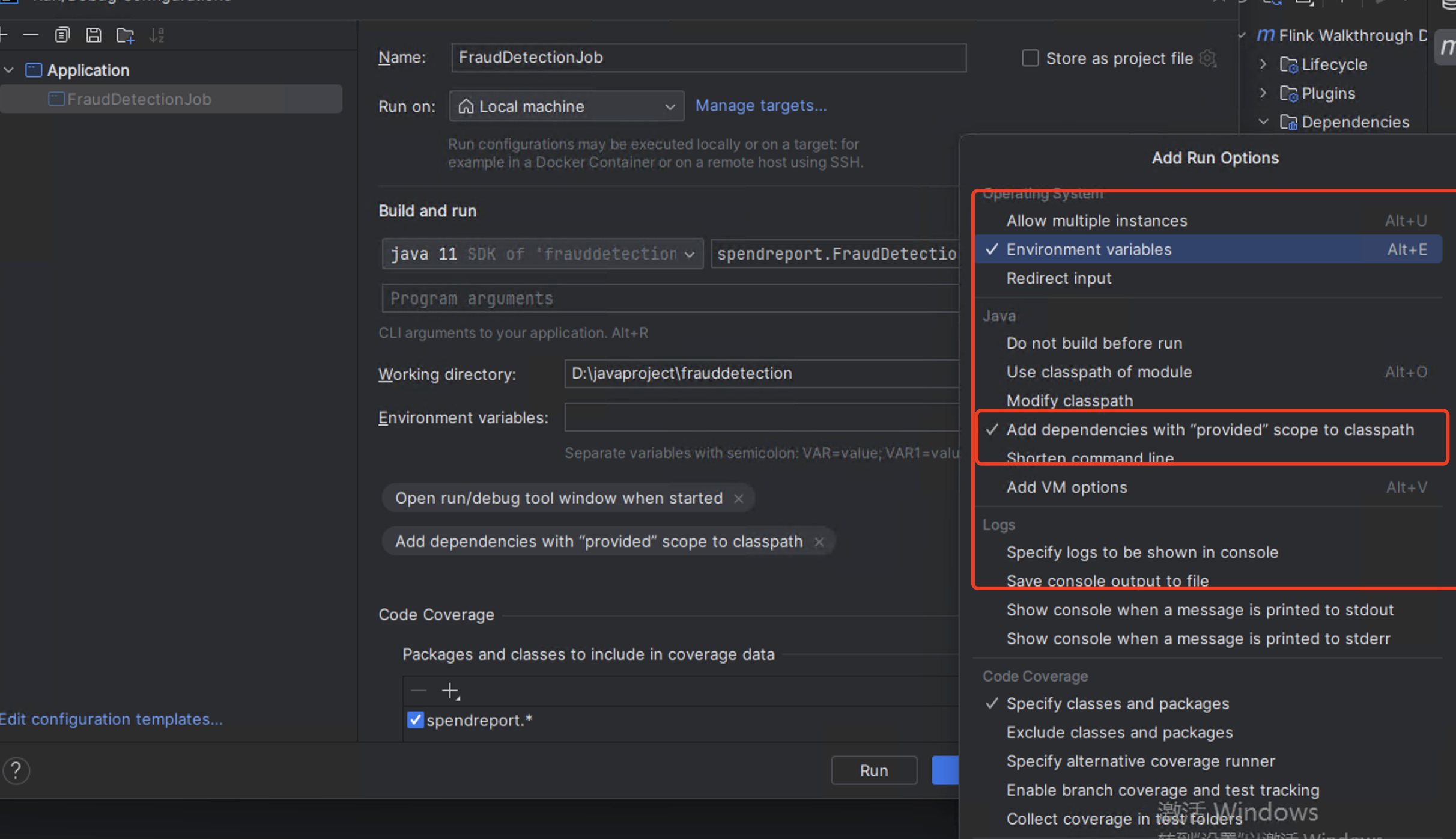This screenshot has width=1456, height=839.
Task: Click the help question mark icon
Action: point(16,770)
